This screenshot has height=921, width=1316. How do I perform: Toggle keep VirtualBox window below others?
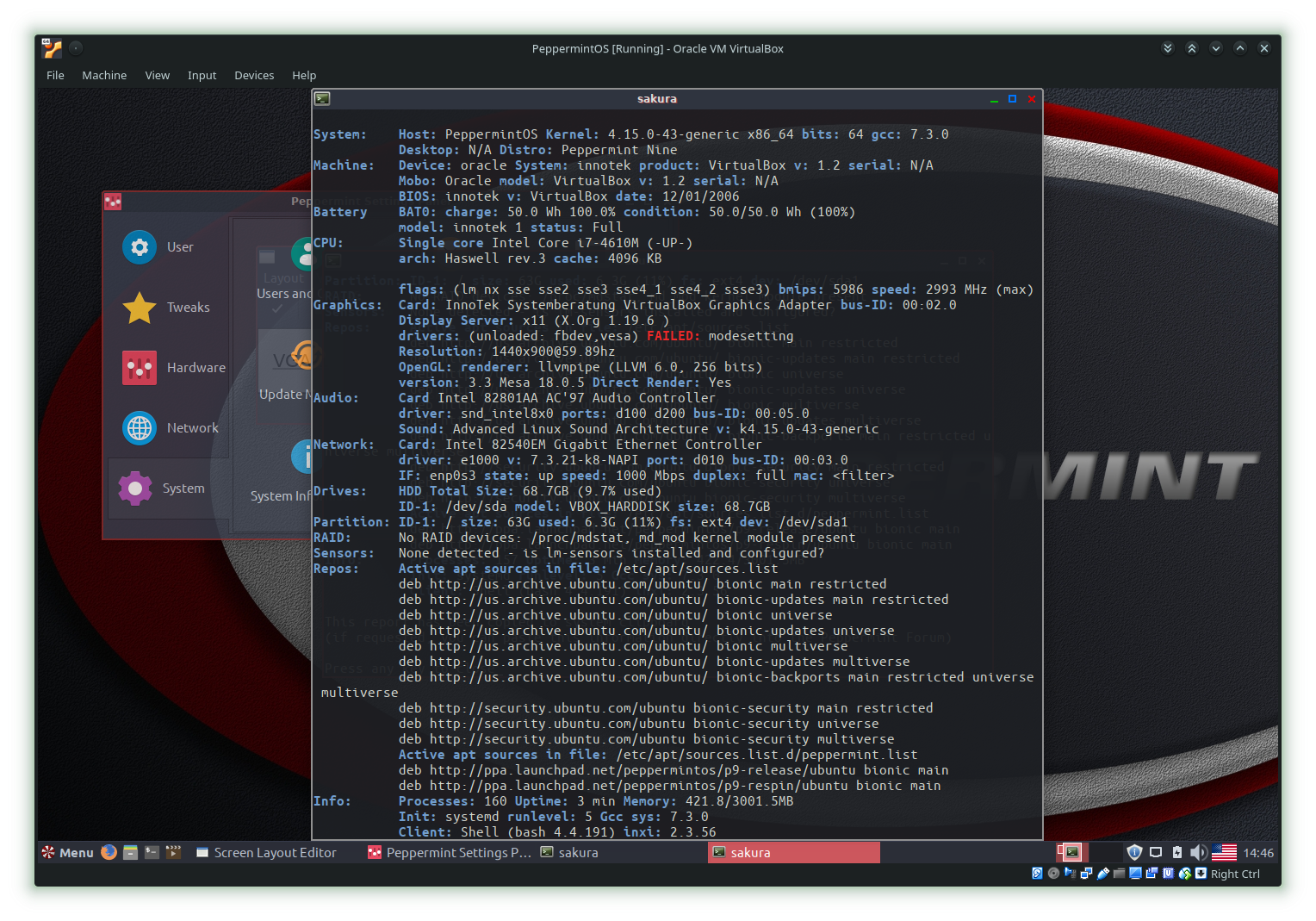1168,48
